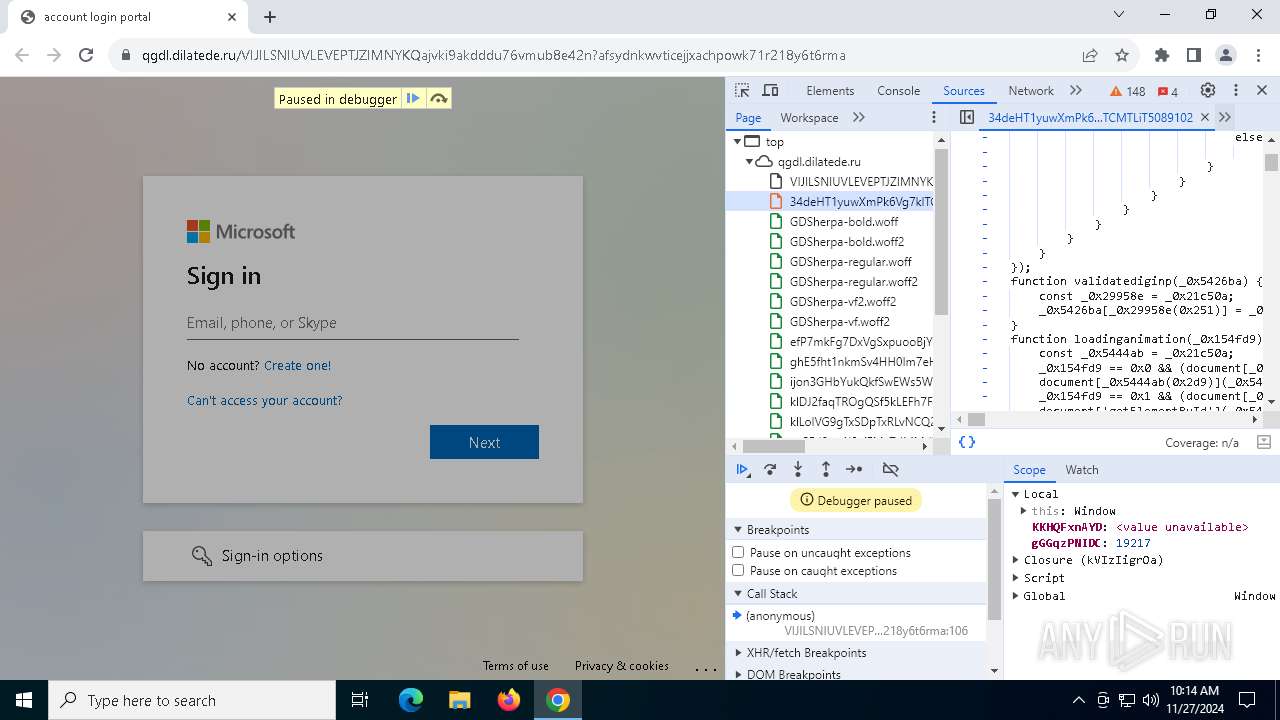Collapse qgdl.dilatede.ru domain node
This screenshot has width=1280, height=720.
(749, 161)
